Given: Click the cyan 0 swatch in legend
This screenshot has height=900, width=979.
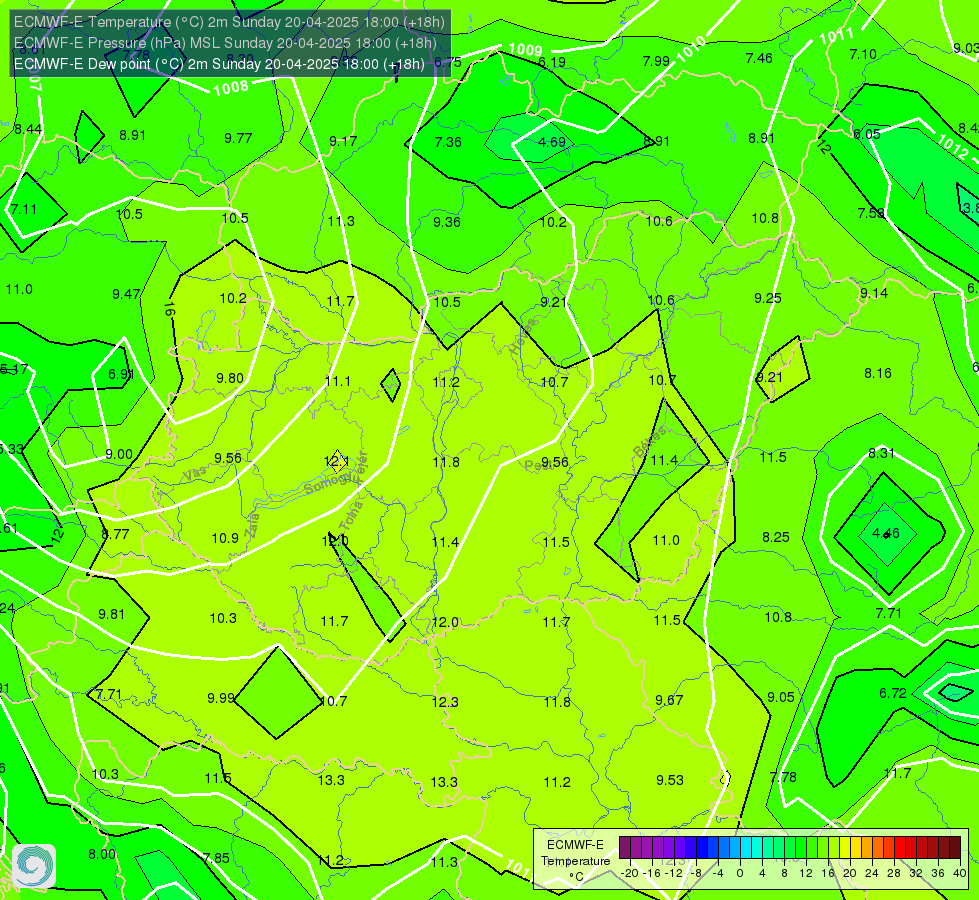Looking at the screenshot, I should pyautogui.click(x=746, y=848).
